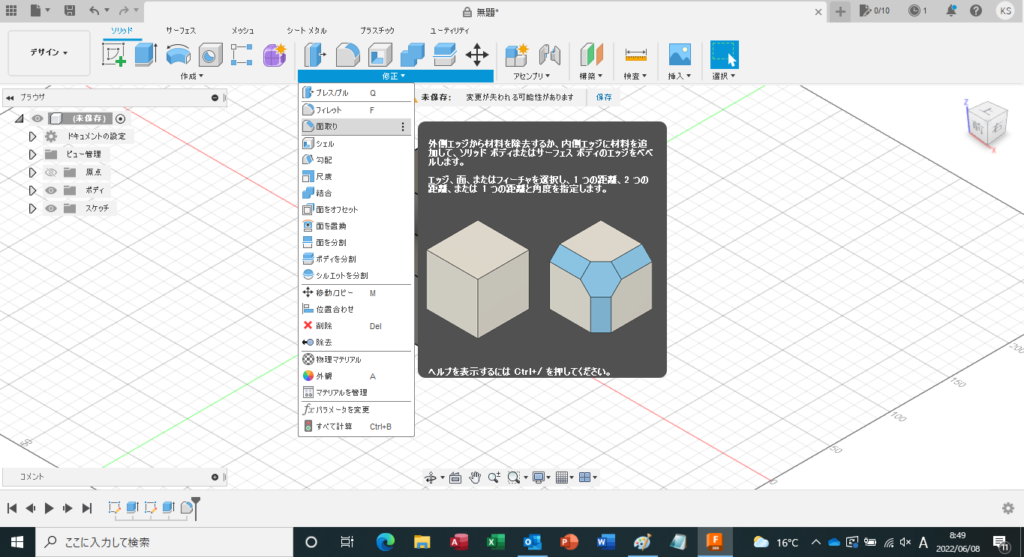Click the Undo arrow
Screen dimensions: 1024x557
[x=94, y=10]
